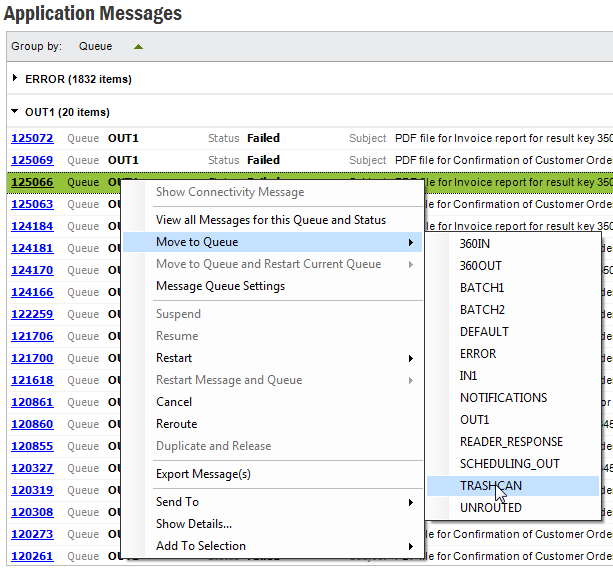Image resolution: width=613 pixels, height=568 pixels.
Task: Open message ID 120261 link
Action: pyautogui.click(x=32, y=556)
